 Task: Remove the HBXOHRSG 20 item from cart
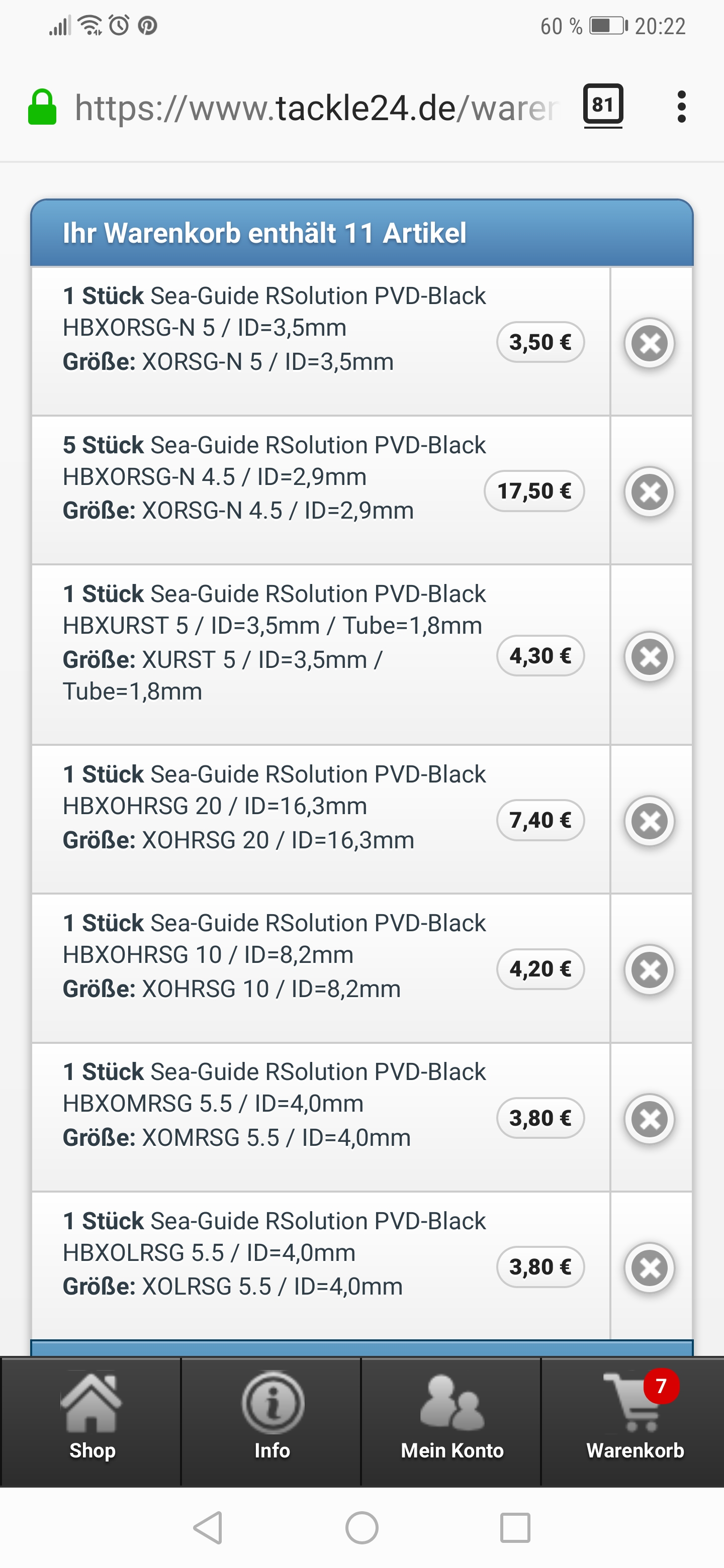coord(650,821)
